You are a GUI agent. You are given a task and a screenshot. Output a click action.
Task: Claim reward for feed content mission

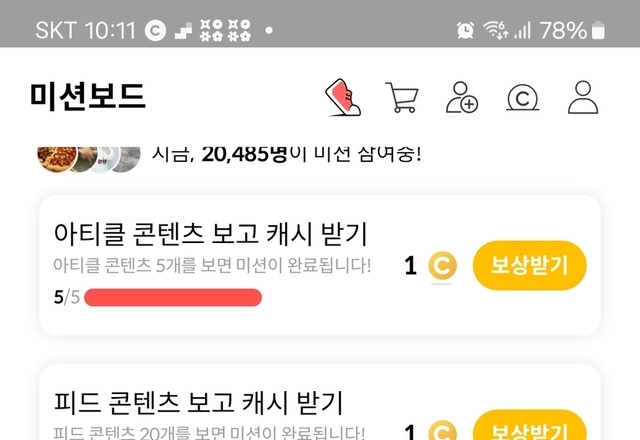pos(529,425)
